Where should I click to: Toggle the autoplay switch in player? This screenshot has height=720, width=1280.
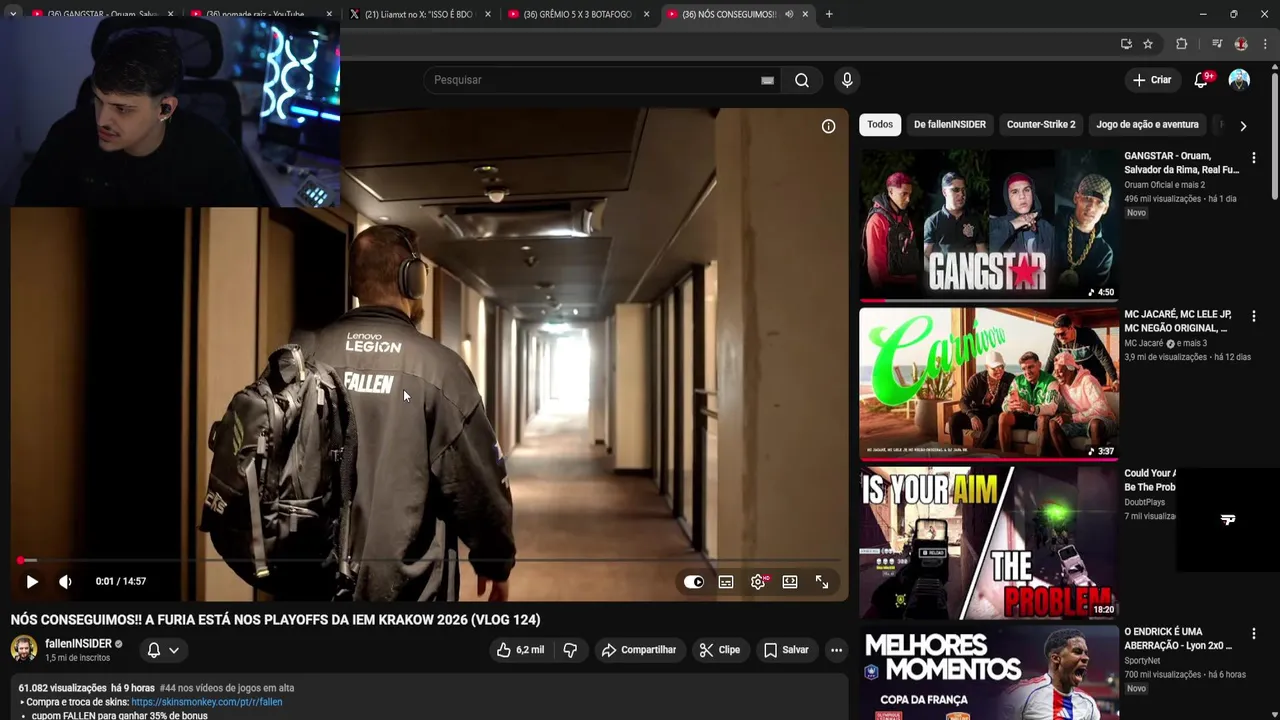click(693, 582)
